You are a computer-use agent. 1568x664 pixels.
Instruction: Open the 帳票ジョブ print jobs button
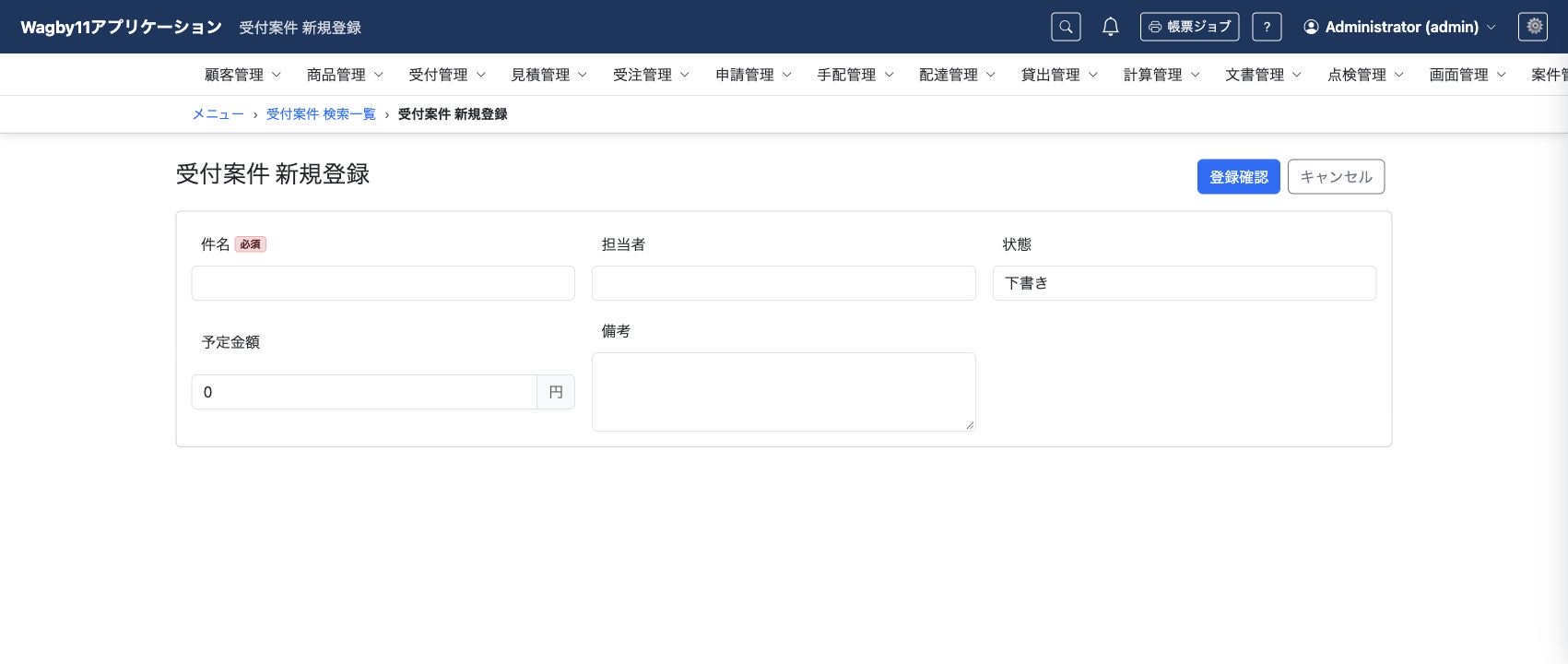pyautogui.click(x=1189, y=27)
